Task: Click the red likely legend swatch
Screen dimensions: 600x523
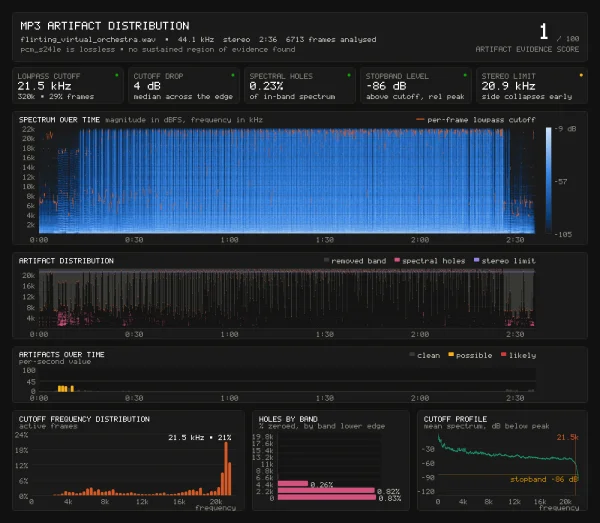Action: 504,355
